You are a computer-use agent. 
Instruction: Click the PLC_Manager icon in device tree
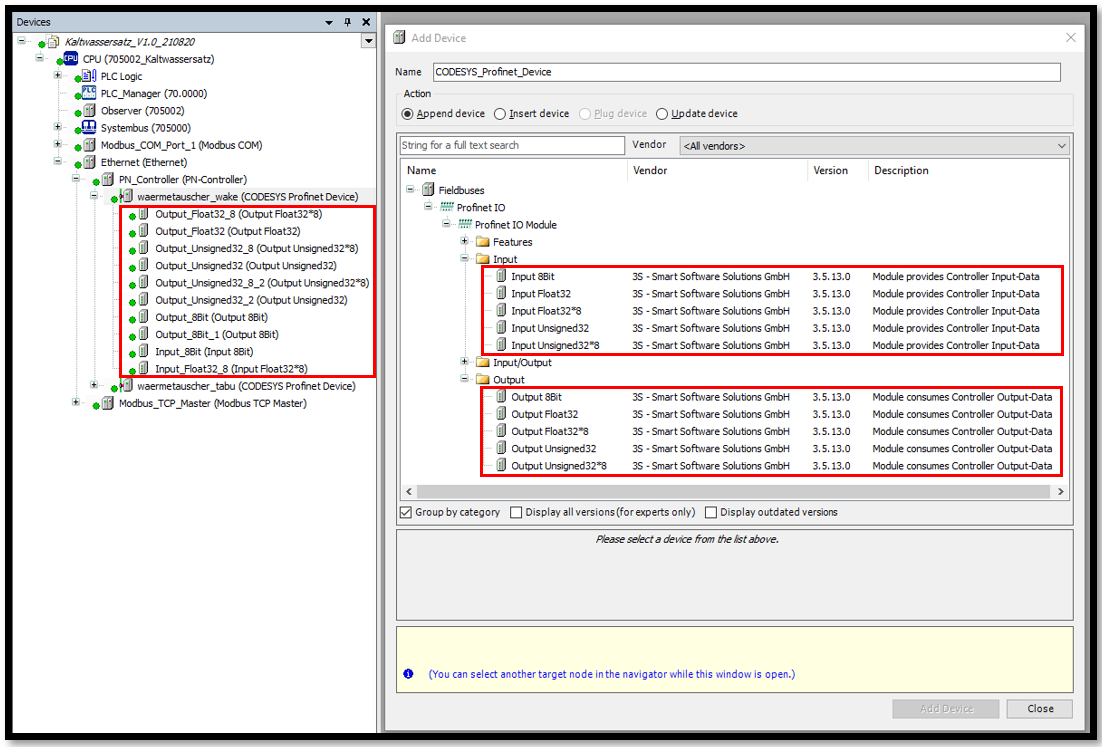(89, 93)
